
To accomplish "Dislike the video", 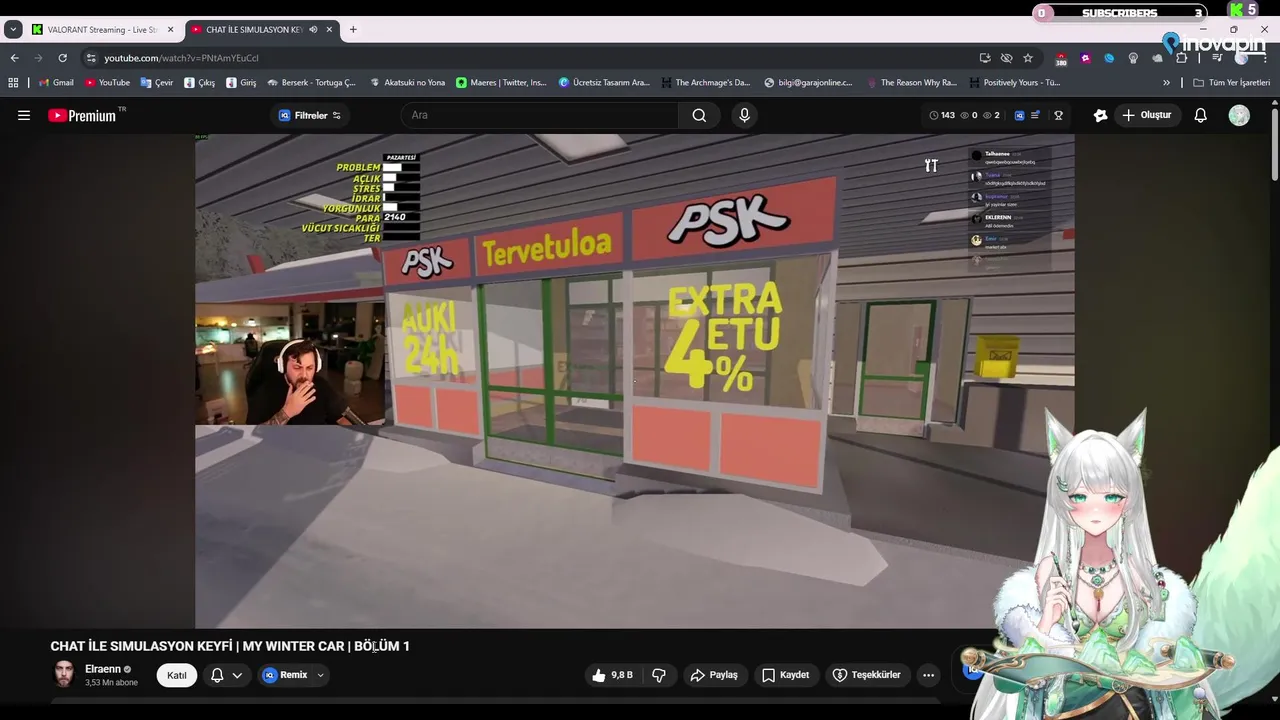I will point(659,675).
